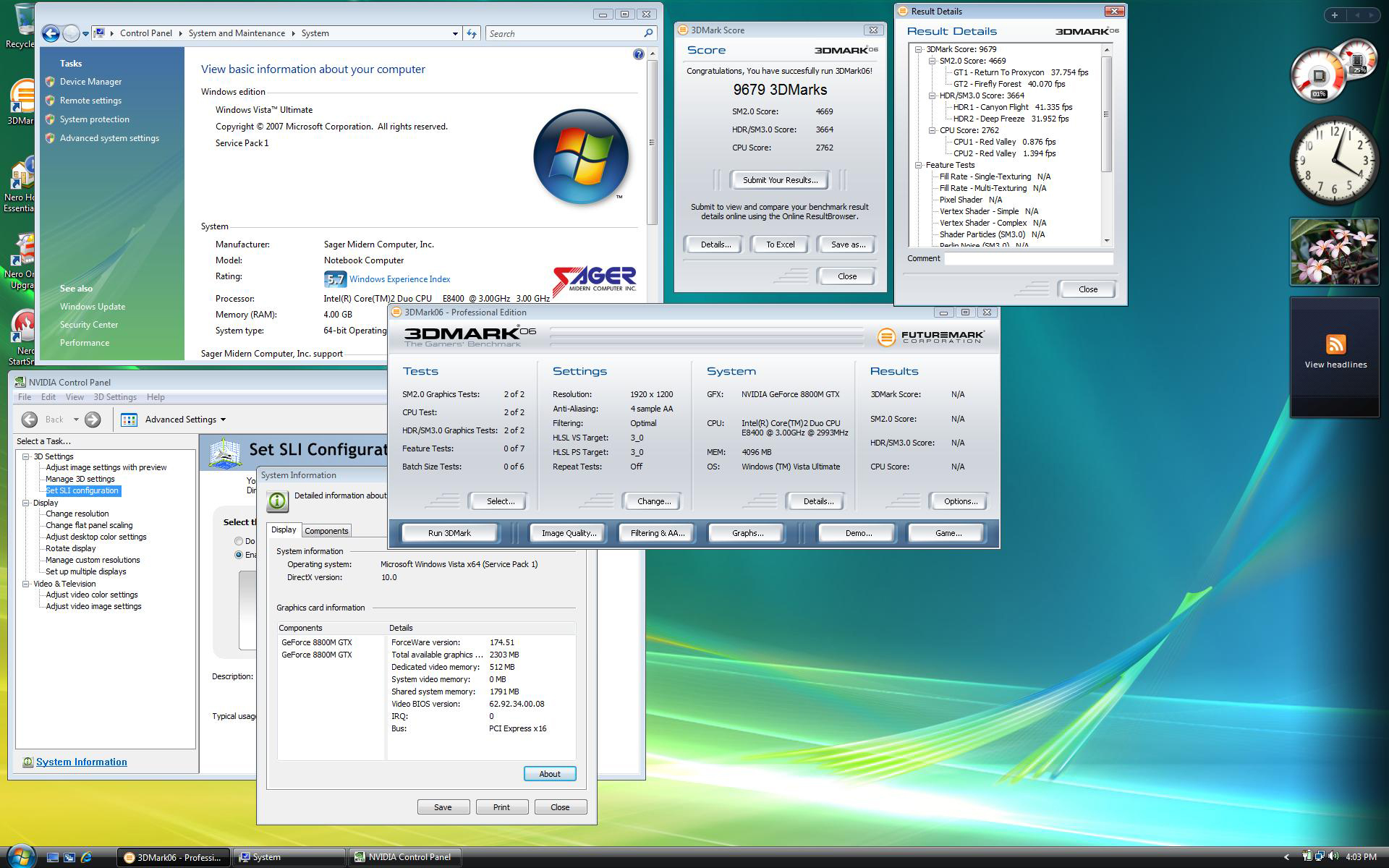
Task: Click the search magnifier icon in System window
Action: point(648,33)
